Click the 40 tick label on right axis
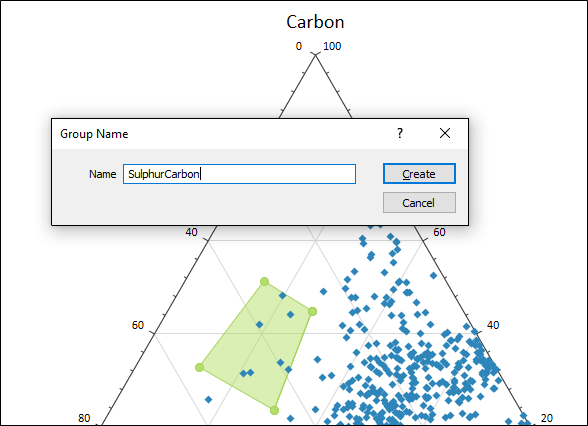The height and width of the screenshot is (426, 588). pyautogui.click(x=493, y=325)
